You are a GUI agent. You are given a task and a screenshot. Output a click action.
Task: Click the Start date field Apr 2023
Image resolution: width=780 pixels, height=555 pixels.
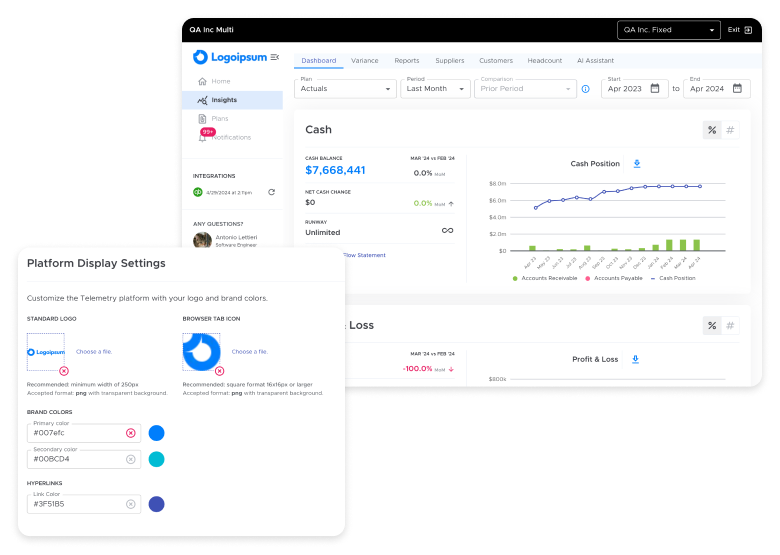[x=634, y=89]
